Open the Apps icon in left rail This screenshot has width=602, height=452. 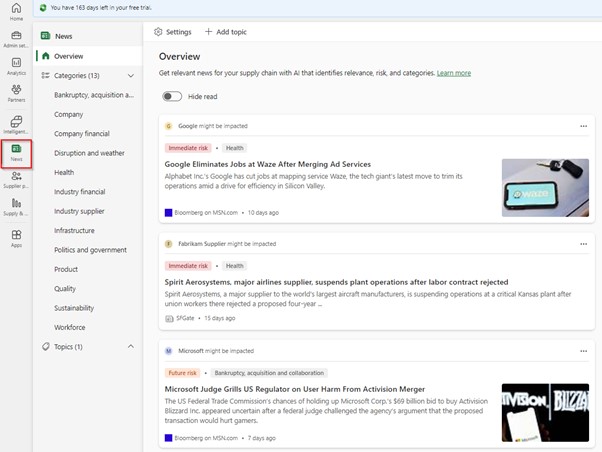click(16, 235)
